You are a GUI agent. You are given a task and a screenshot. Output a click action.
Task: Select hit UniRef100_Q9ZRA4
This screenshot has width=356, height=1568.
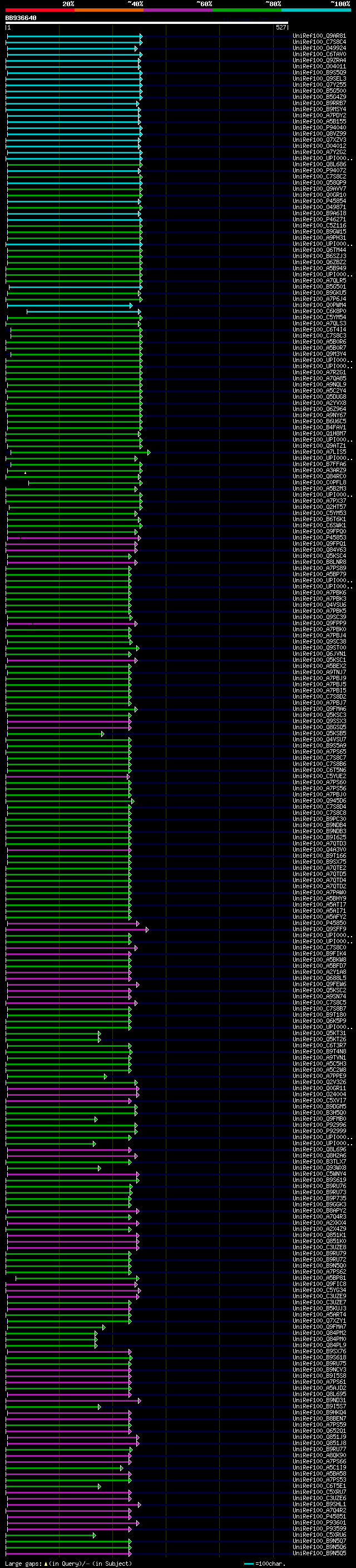click(x=319, y=60)
